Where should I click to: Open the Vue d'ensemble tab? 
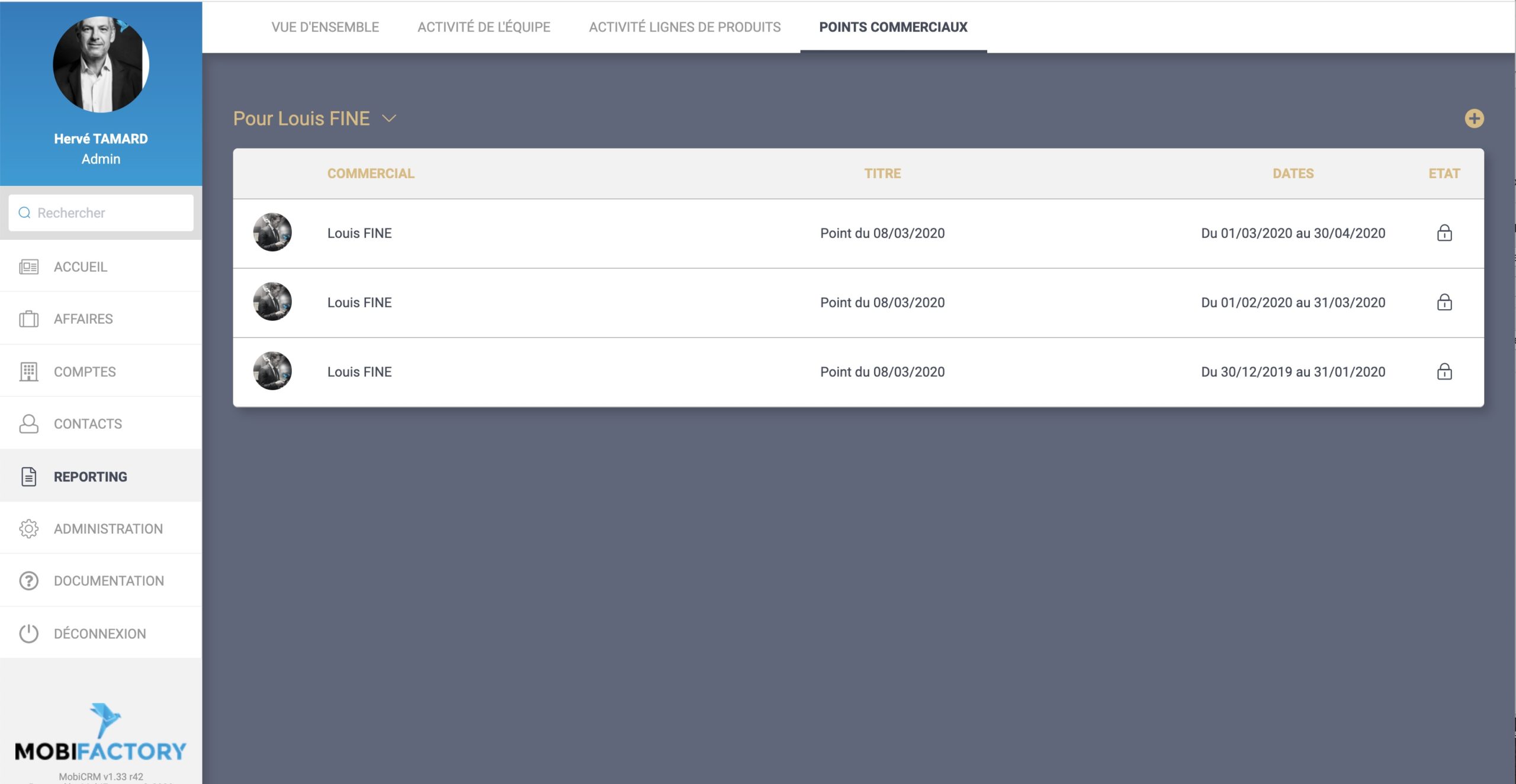click(325, 27)
